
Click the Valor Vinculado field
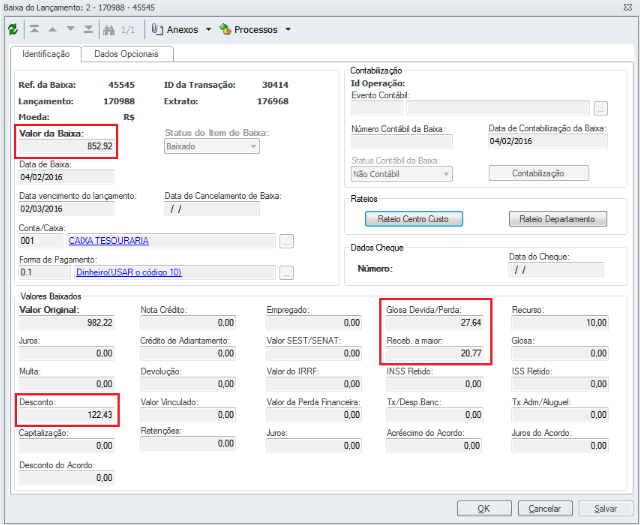point(188,415)
